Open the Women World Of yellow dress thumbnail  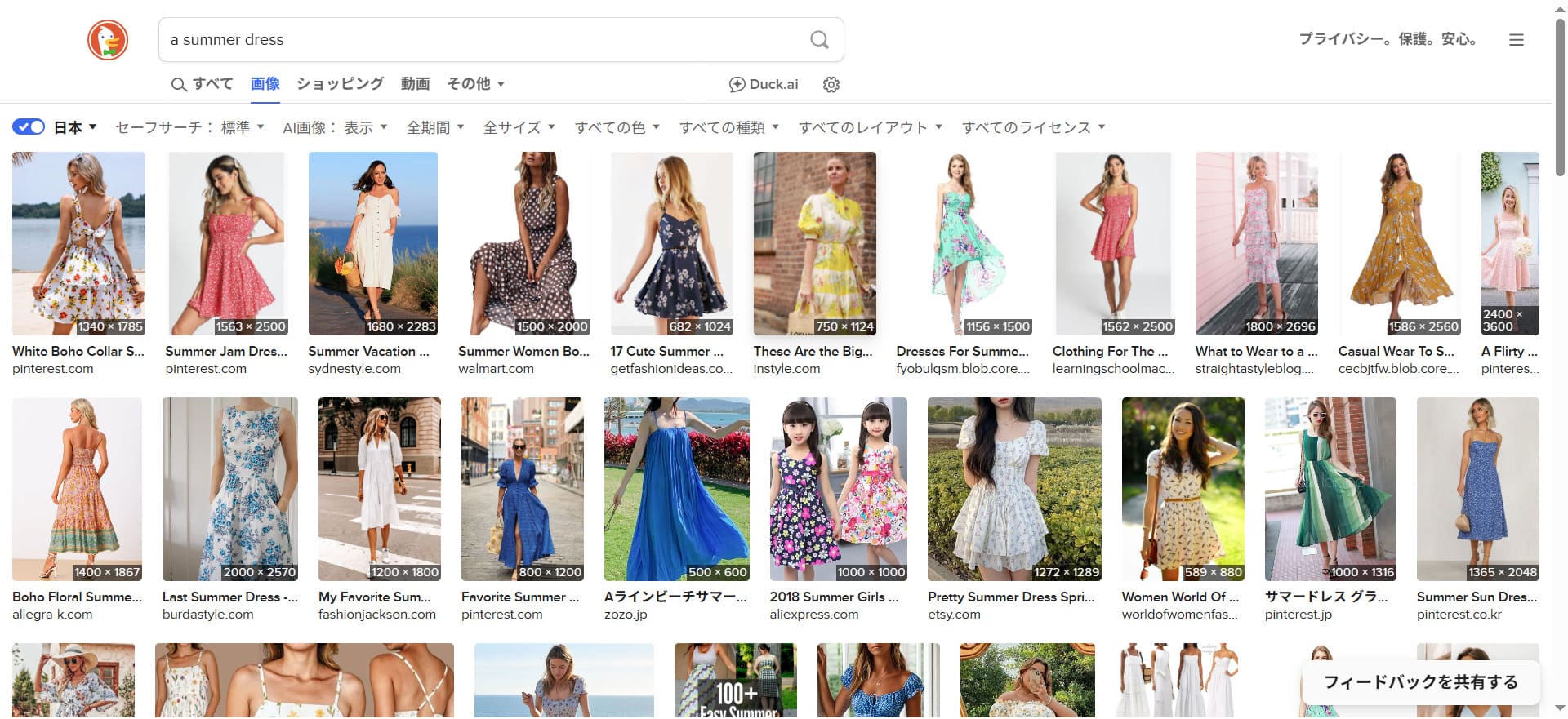[x=1183, y=489]
